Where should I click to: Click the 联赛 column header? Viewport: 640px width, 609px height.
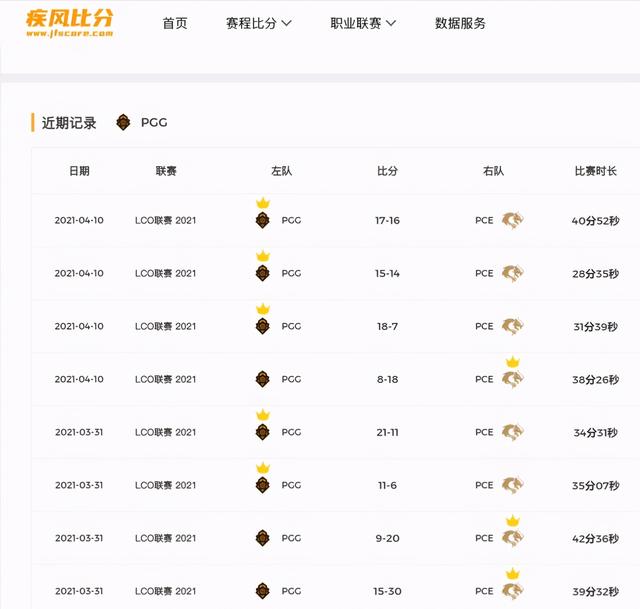166,171
